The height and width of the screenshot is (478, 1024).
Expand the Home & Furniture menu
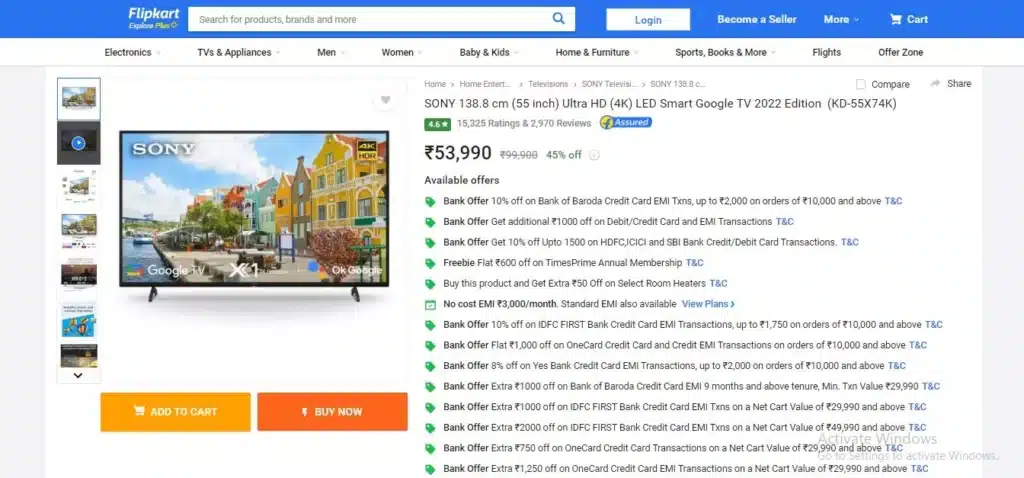(x=597, y=52)
